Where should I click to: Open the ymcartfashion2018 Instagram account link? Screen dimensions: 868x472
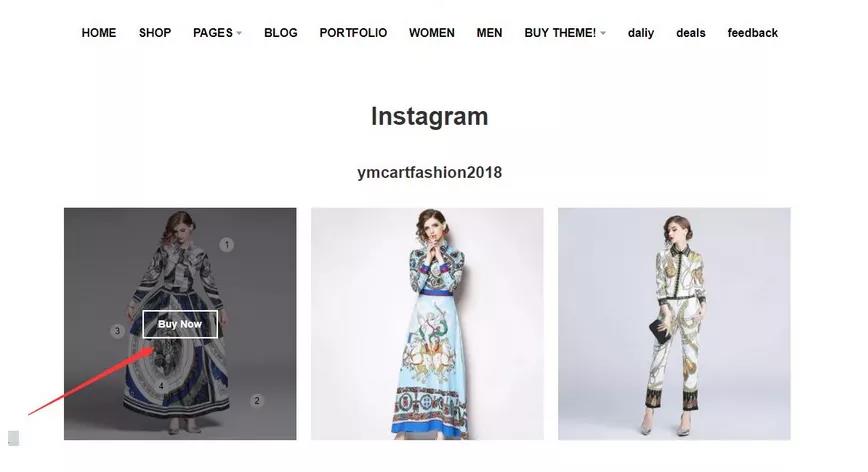click(430, 172)
